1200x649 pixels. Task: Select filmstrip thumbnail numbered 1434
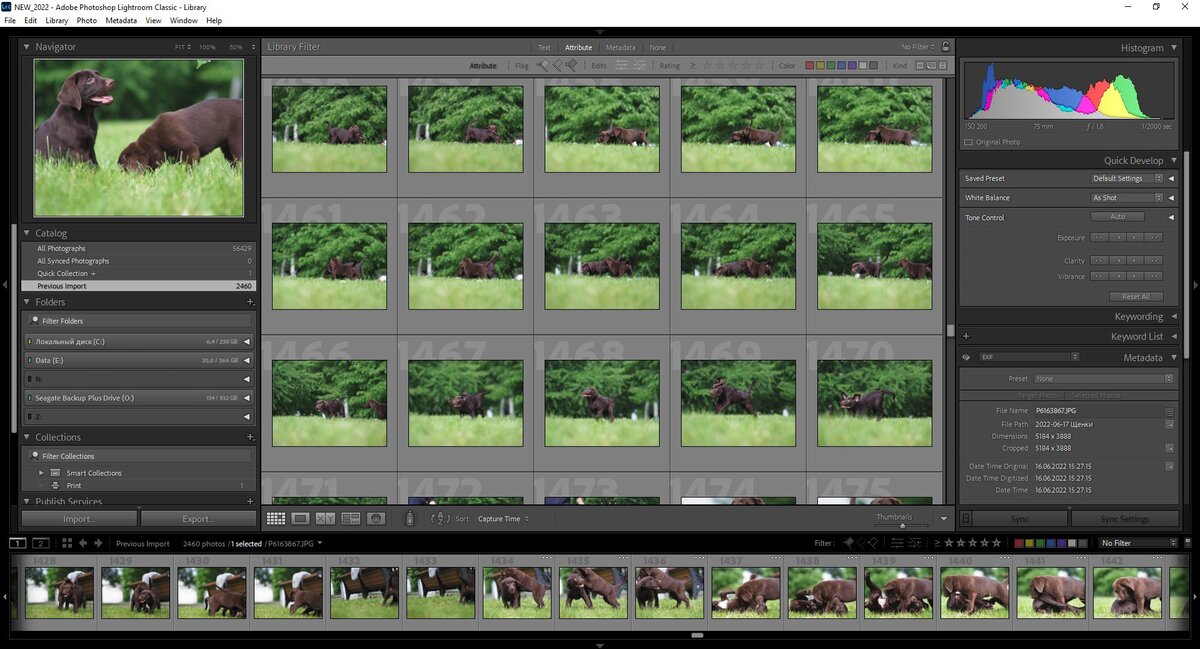click(516, 592)
